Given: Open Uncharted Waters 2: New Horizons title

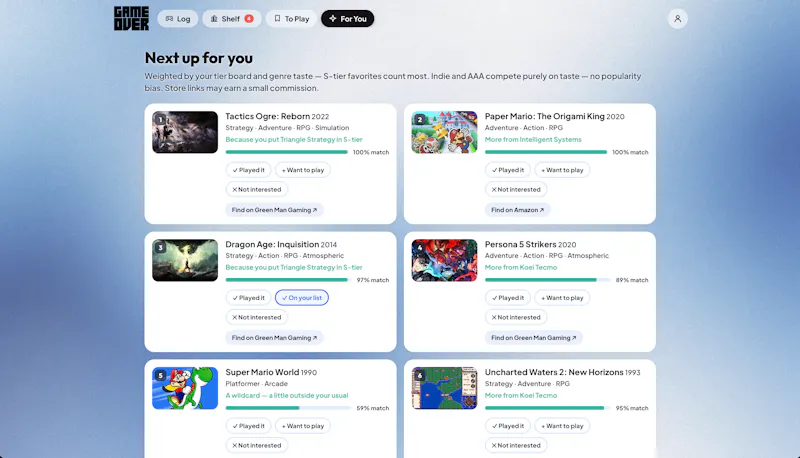Looking at the screenshot, I should [x=554, y=372].
